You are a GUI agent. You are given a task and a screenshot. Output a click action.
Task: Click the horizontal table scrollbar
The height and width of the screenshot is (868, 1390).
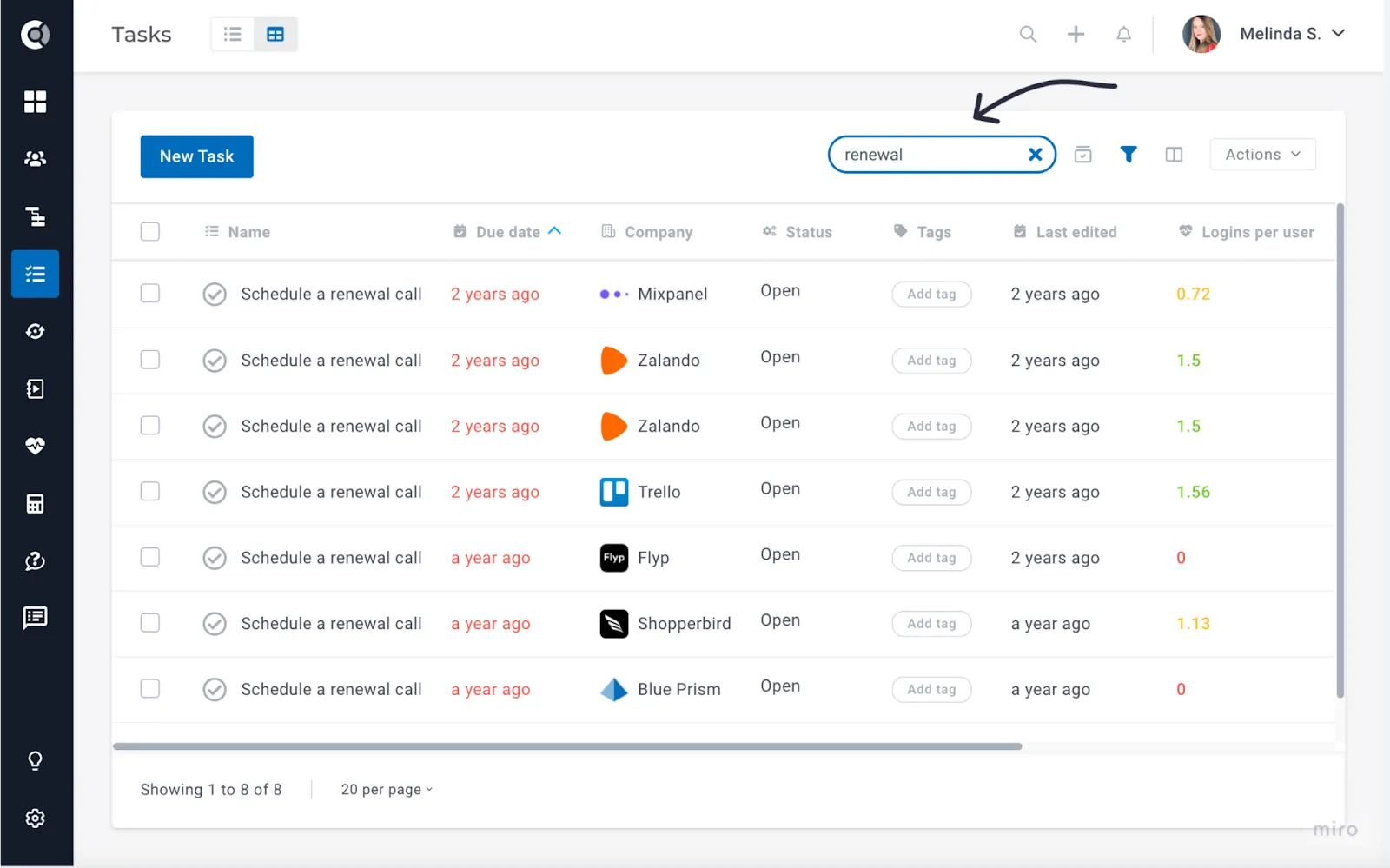click(x=567, y=746)
